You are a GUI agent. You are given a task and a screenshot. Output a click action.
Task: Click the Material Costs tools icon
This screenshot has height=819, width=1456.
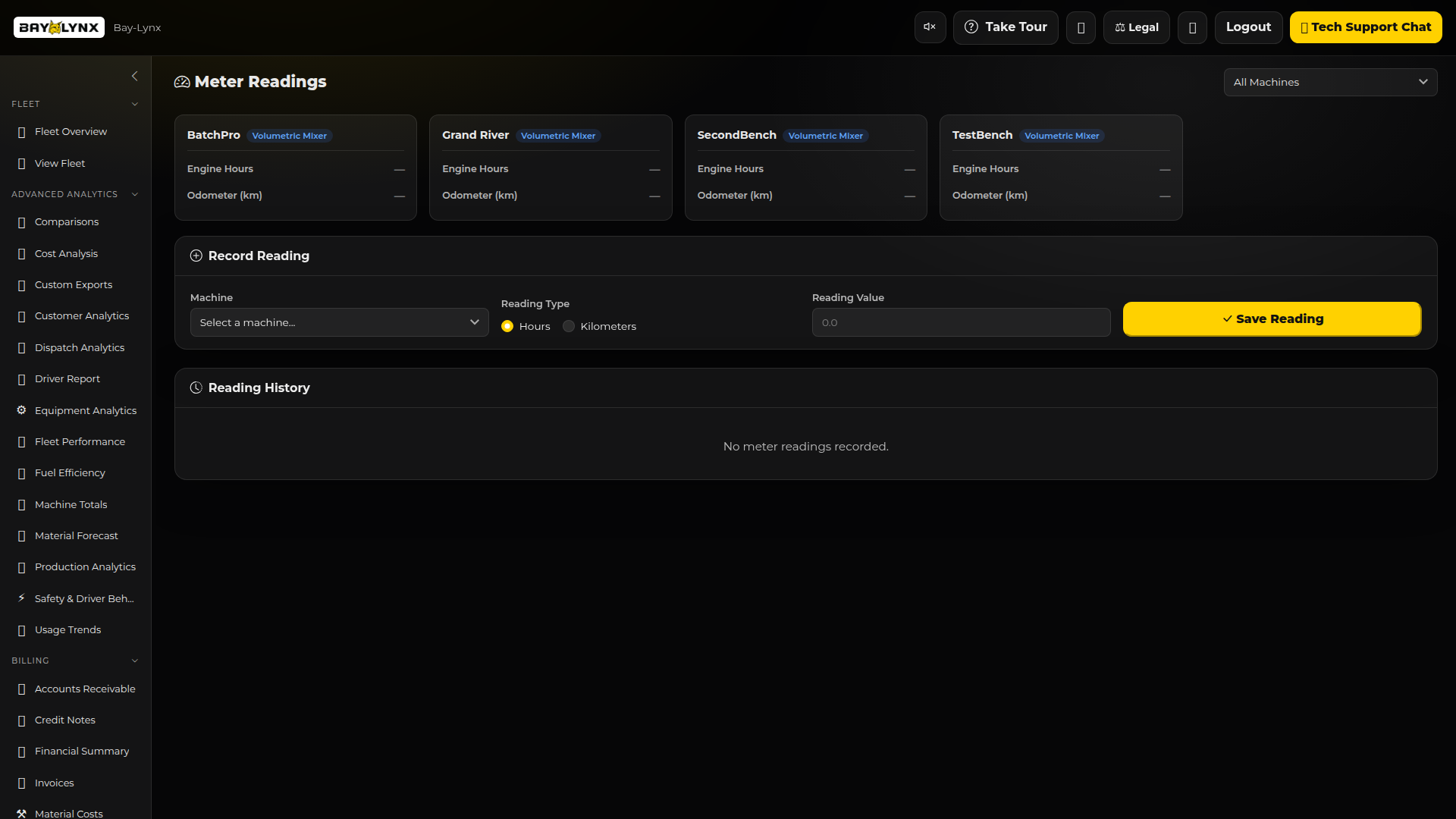click(21, 813)
